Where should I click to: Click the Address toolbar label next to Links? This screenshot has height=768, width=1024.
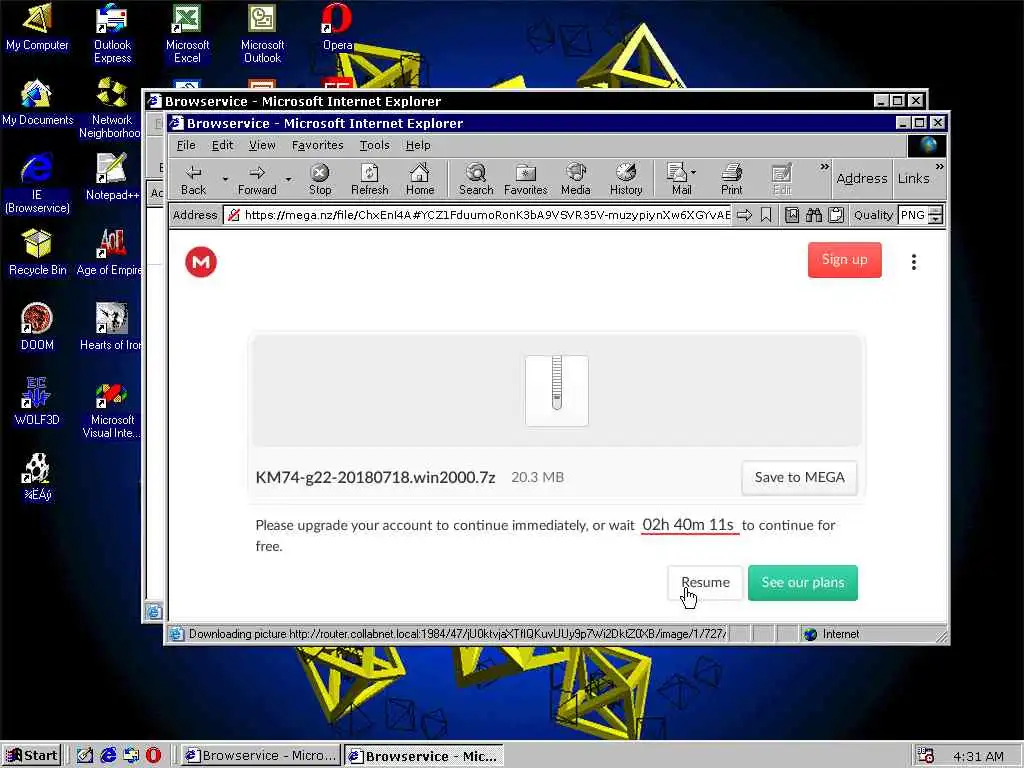pos(861,178)
